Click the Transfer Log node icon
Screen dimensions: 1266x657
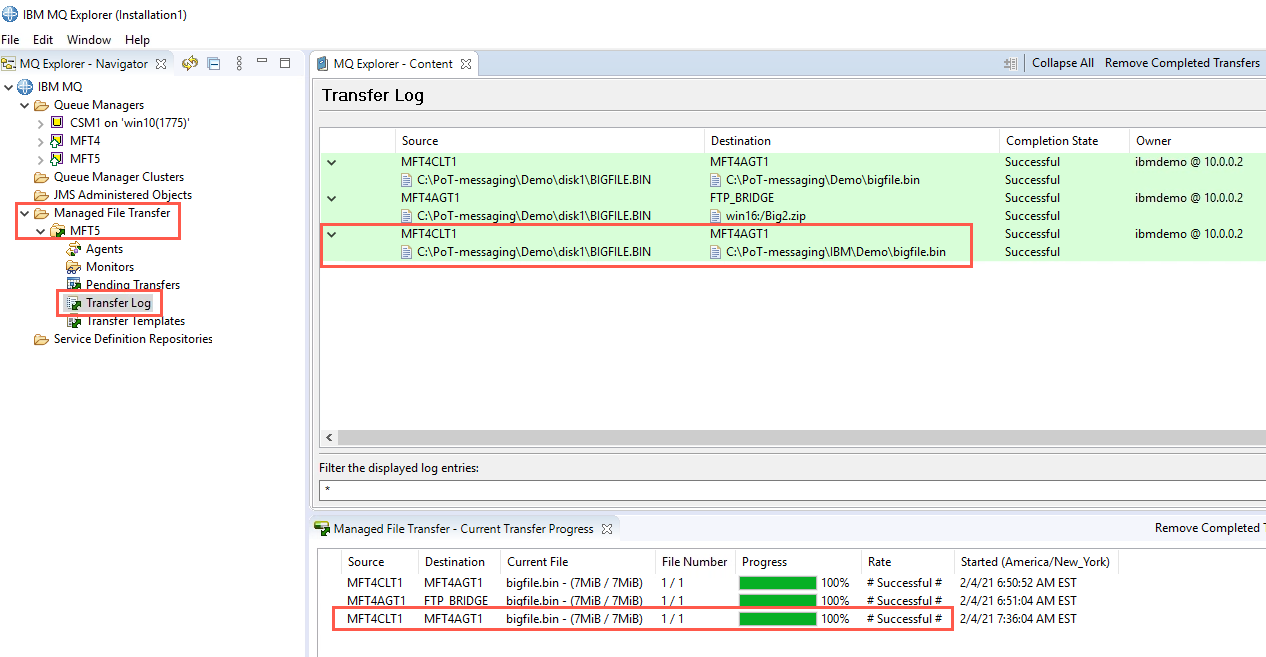click(x=73, y=303)
